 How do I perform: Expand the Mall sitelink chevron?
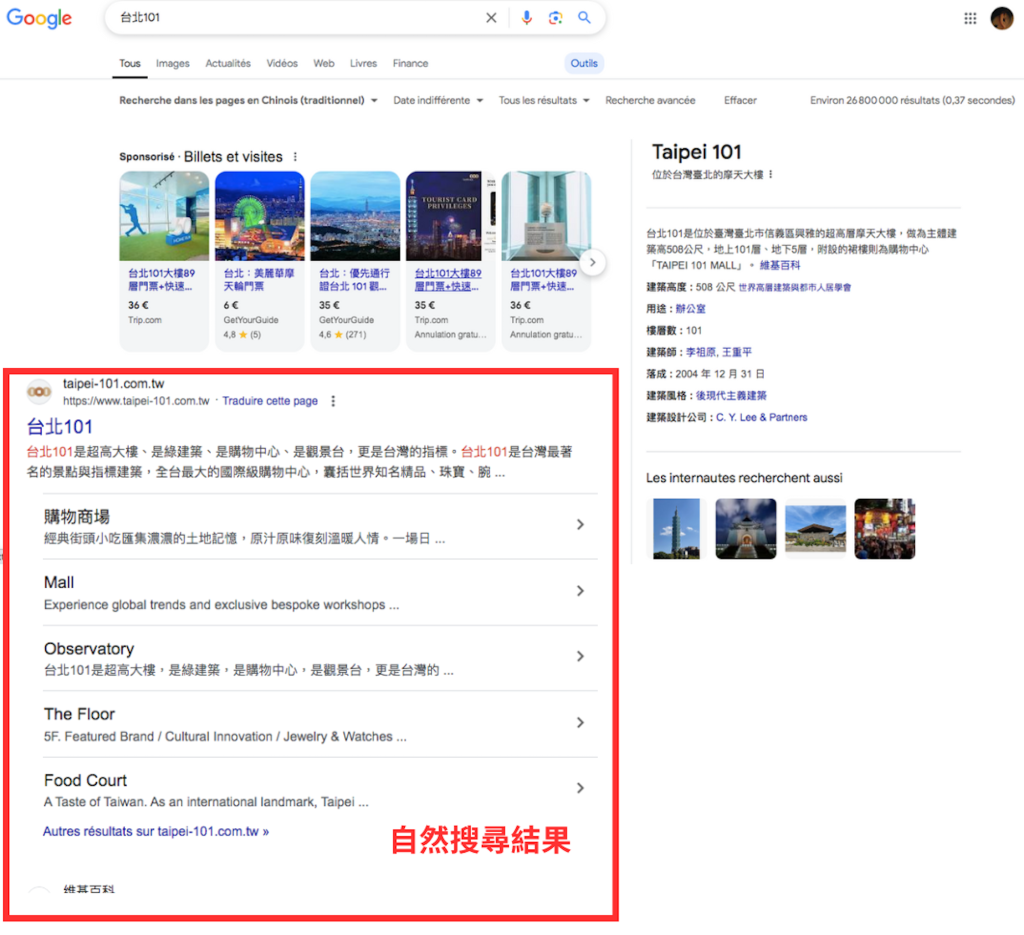(580, 591)
